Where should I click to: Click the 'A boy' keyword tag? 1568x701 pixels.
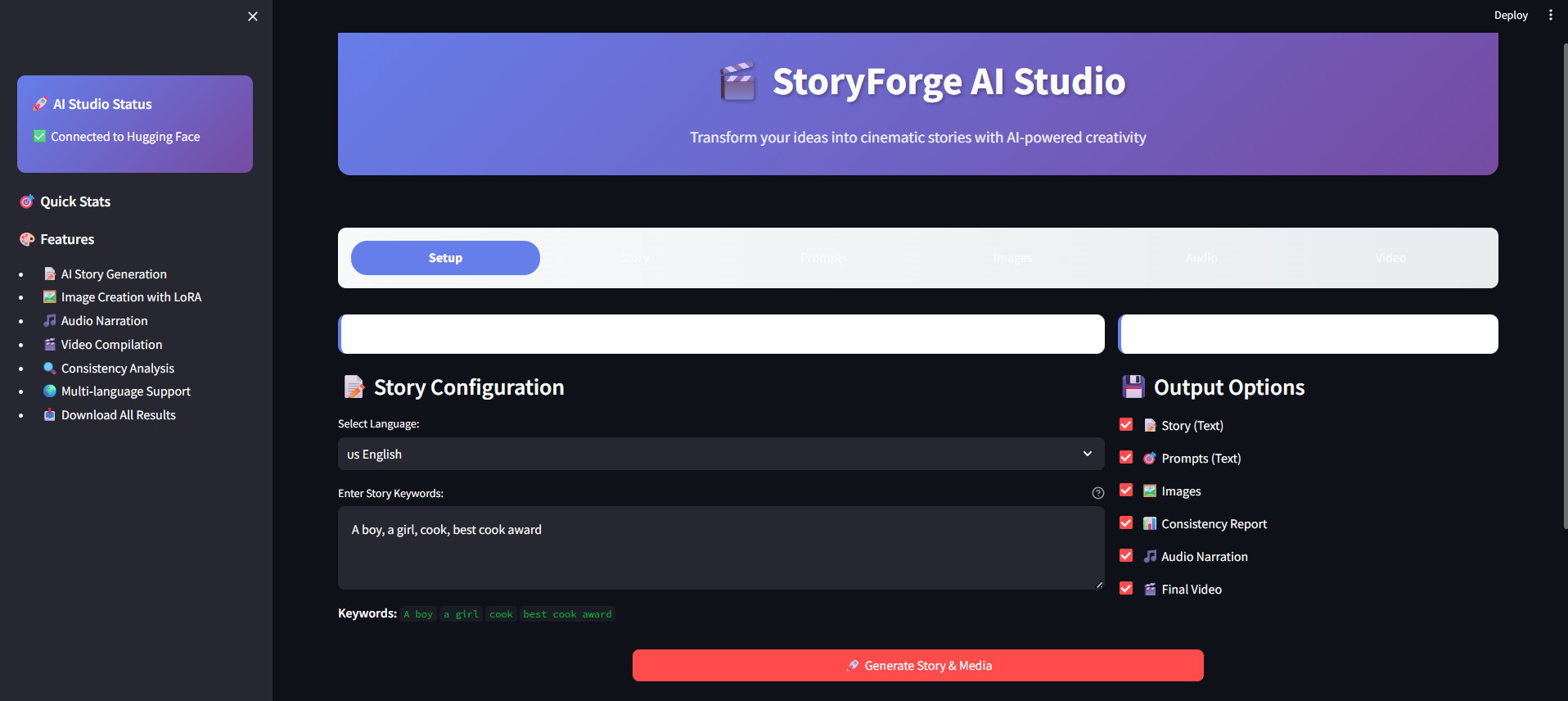tap(418, 614)
